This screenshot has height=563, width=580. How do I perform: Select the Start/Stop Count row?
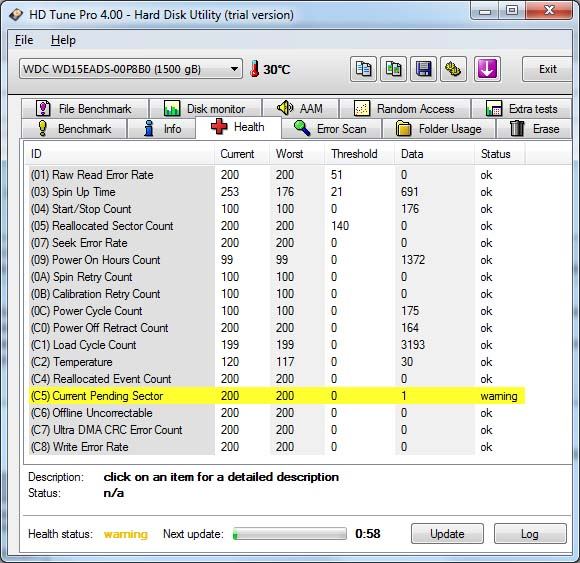[277, 209]
